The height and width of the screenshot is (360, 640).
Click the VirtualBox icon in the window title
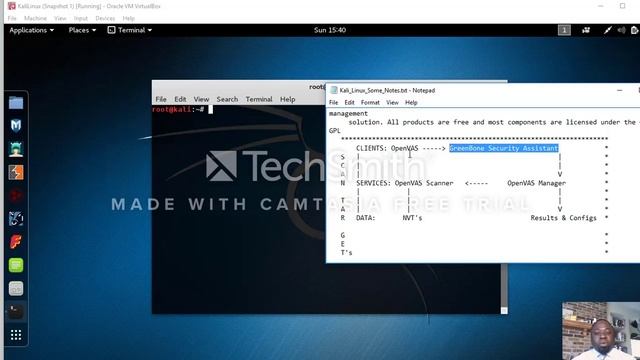12,6
